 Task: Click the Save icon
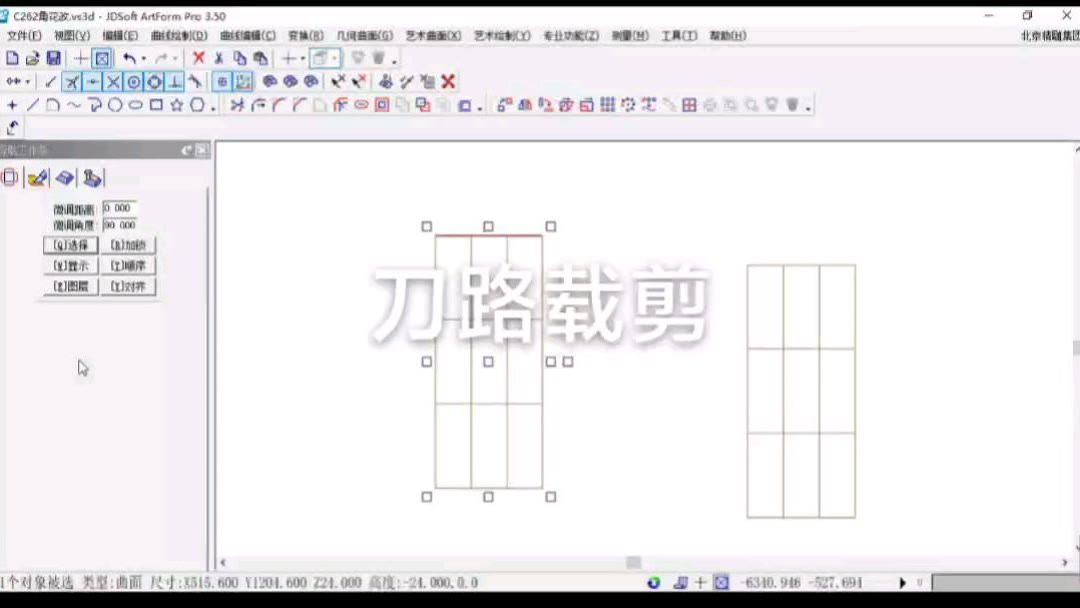(54, 57)
